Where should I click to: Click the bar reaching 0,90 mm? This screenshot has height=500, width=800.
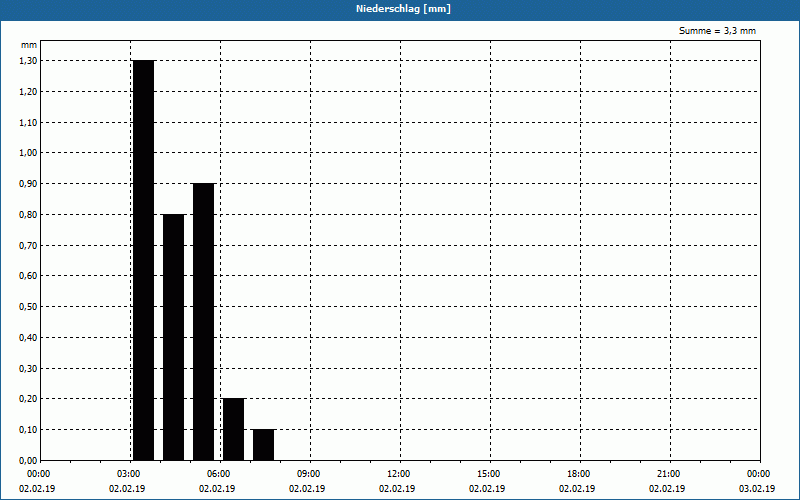tap(204, 322)
